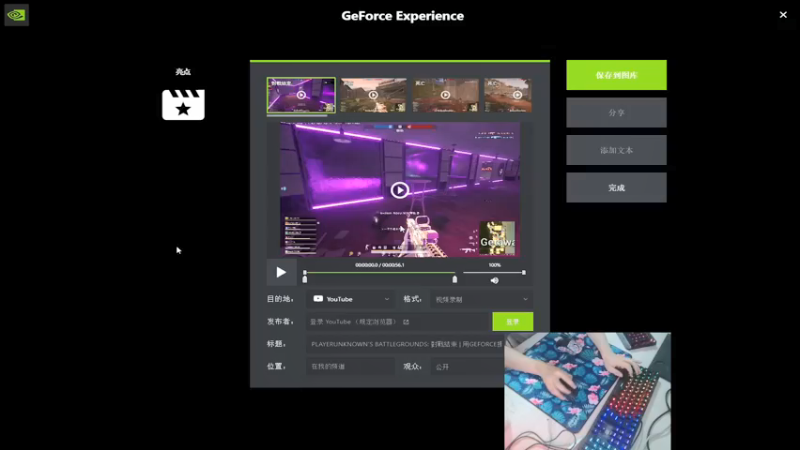Click the 完成 done button
This screenshot has height=450, width=800.
(616, 188)
